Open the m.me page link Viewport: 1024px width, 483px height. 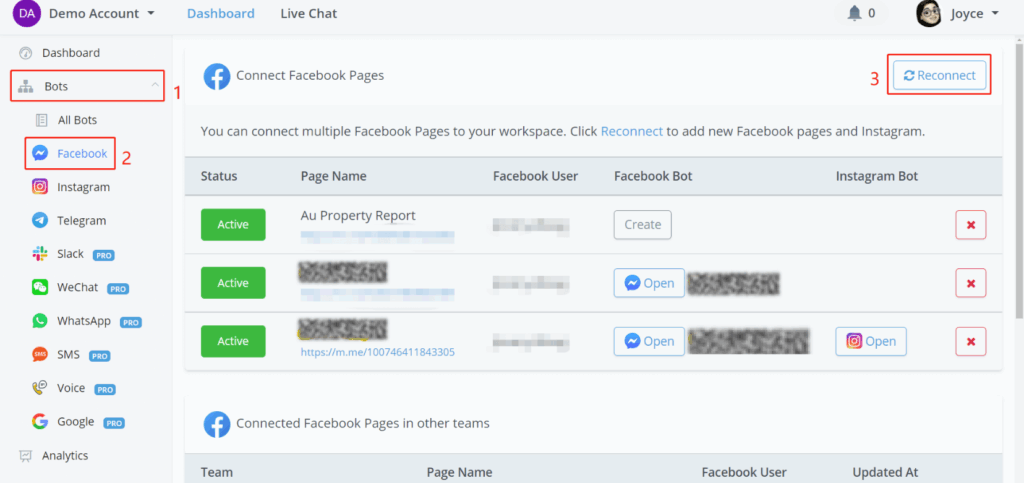(377, 353)
